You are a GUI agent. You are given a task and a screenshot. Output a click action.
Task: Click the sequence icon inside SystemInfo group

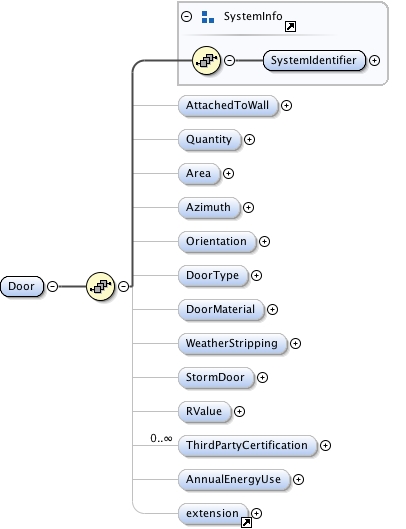tap(206, 60)
